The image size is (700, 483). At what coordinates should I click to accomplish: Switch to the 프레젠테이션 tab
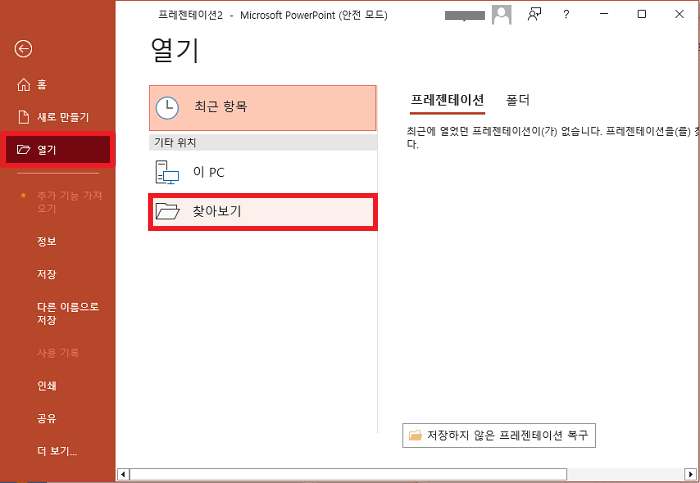(x=447, y=100)
